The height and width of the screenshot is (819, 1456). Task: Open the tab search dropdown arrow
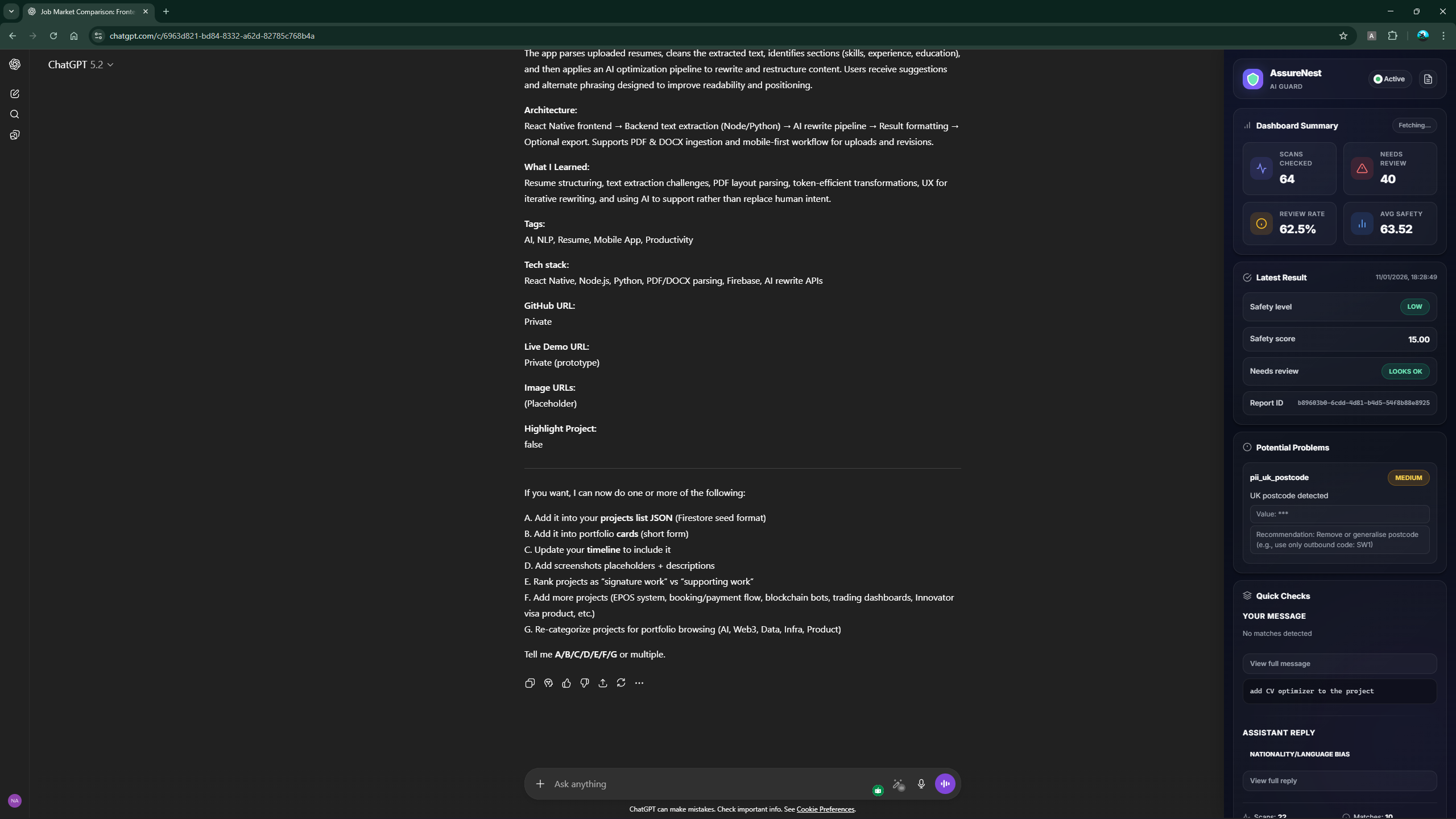(x=11, y=11)
